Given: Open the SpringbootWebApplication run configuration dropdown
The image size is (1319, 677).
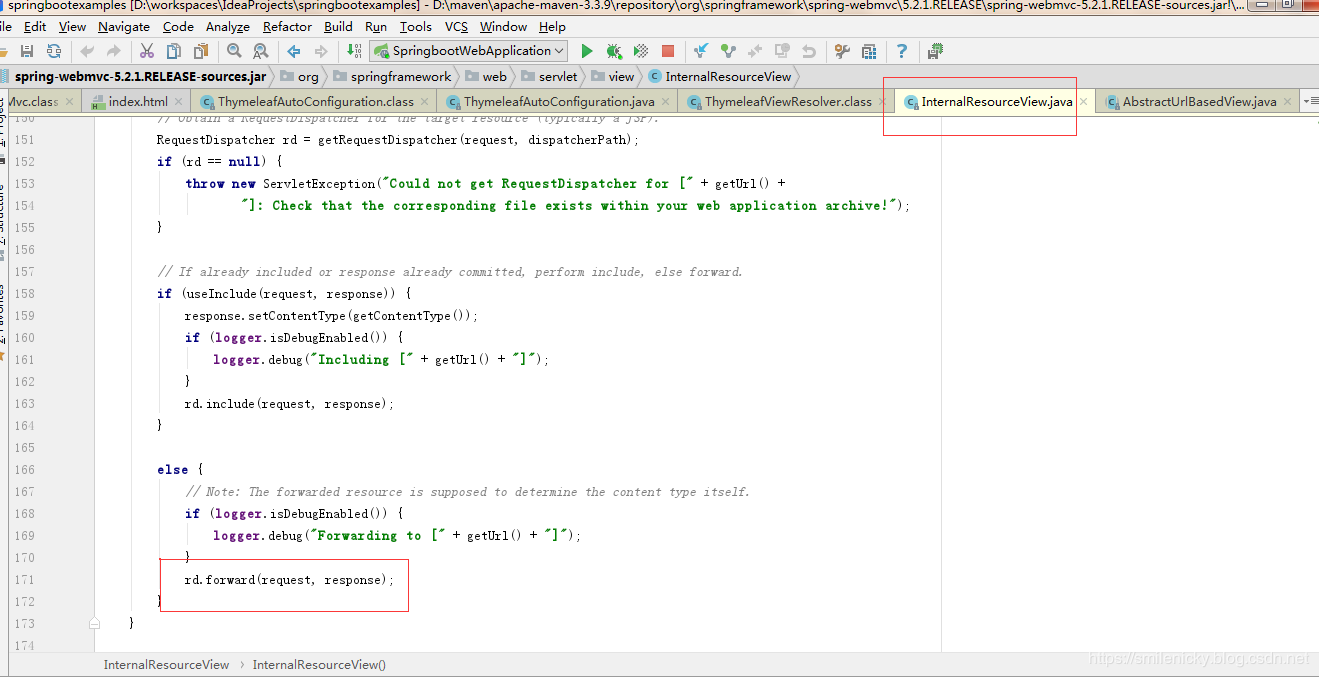Looking at the screenshot, I should 468,51.
